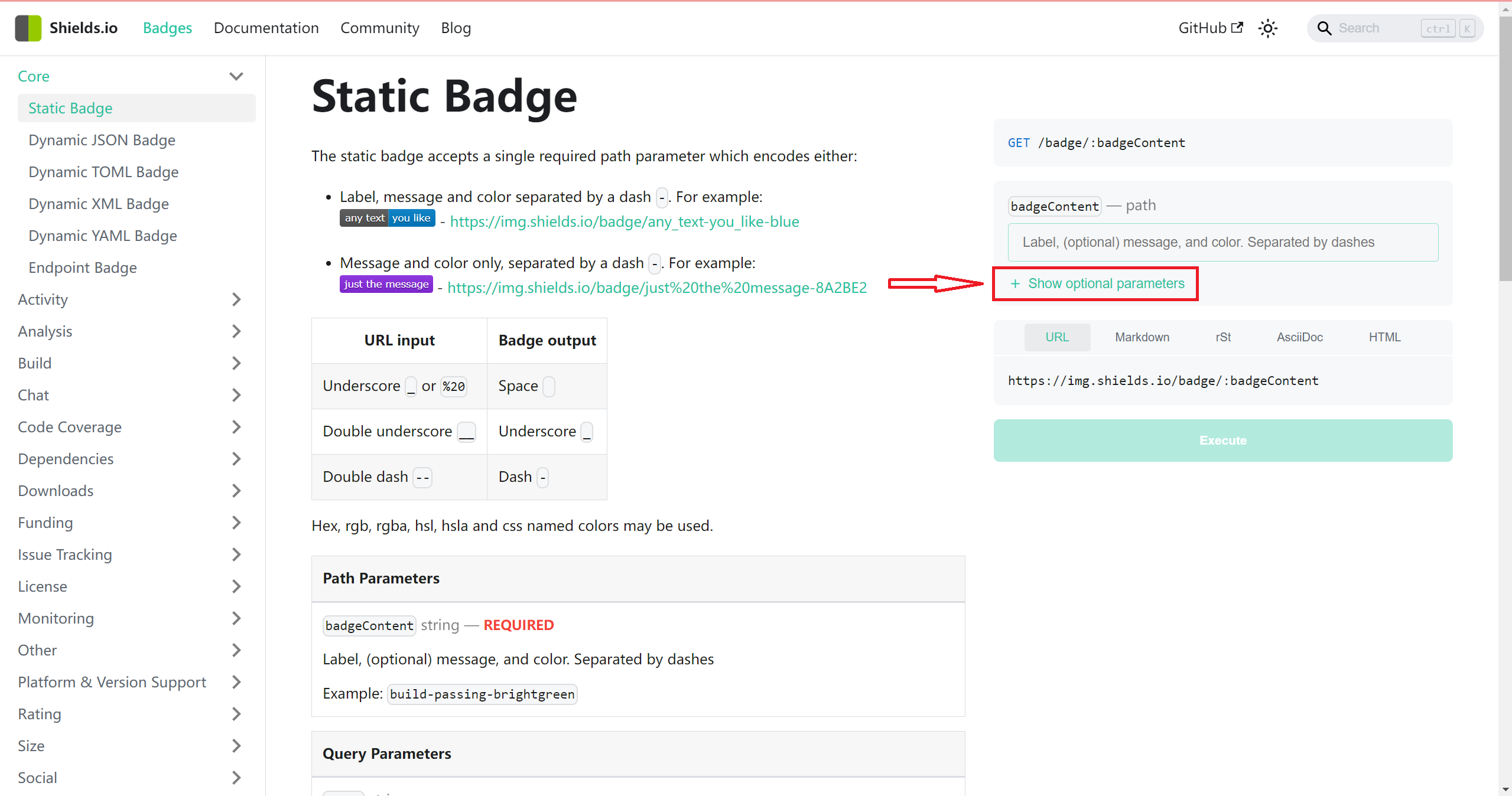Expand the Chat category chevron

[x=236, y=395]
